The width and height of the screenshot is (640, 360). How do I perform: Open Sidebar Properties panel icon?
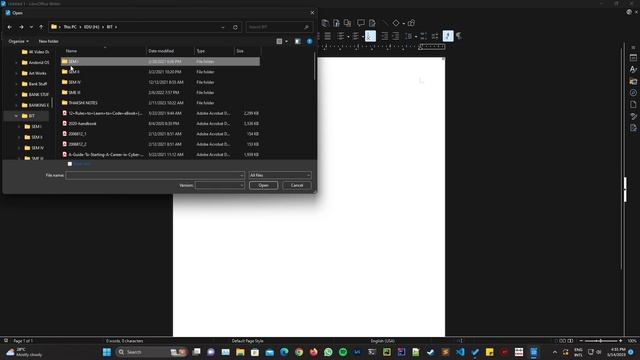(x=633, y=58)
